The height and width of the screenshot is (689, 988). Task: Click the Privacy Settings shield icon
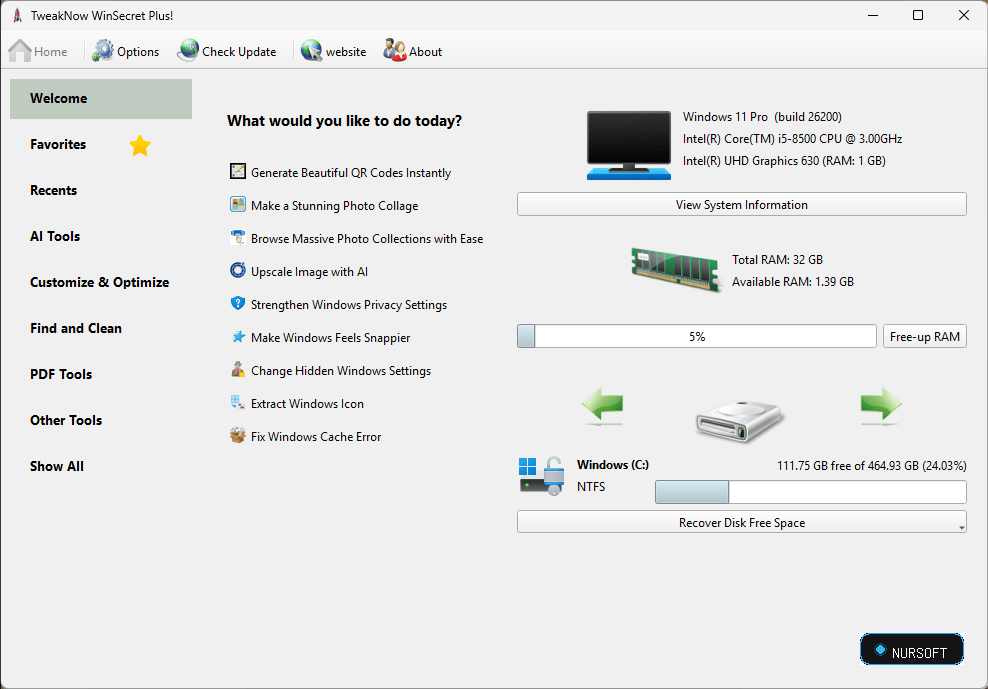coord(238,303)
